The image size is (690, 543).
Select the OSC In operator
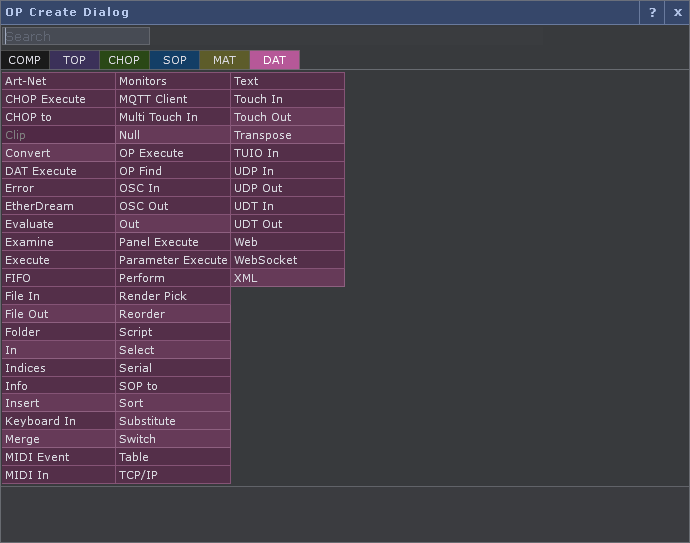click(173, 188)
